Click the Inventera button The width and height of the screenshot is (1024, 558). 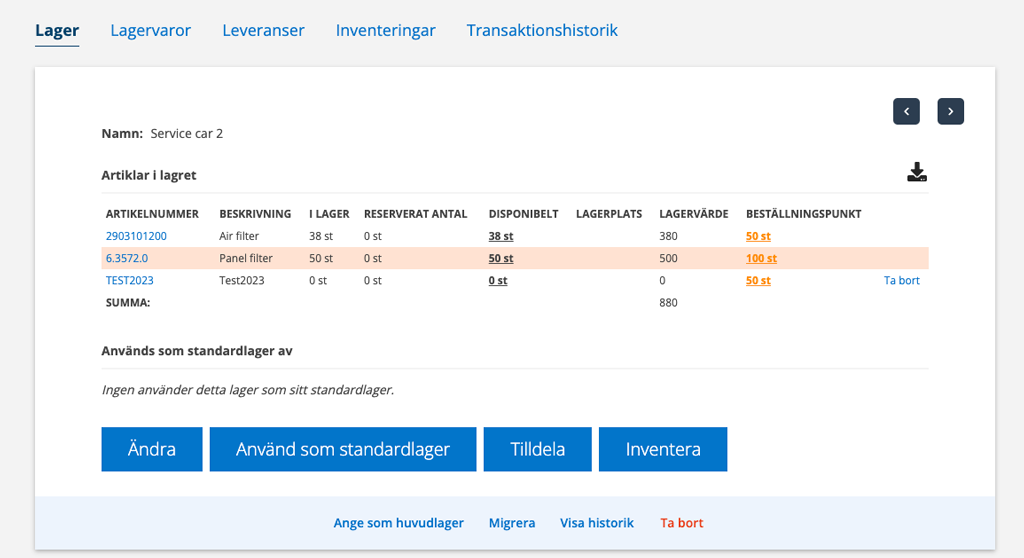click(x=663, y=450)
